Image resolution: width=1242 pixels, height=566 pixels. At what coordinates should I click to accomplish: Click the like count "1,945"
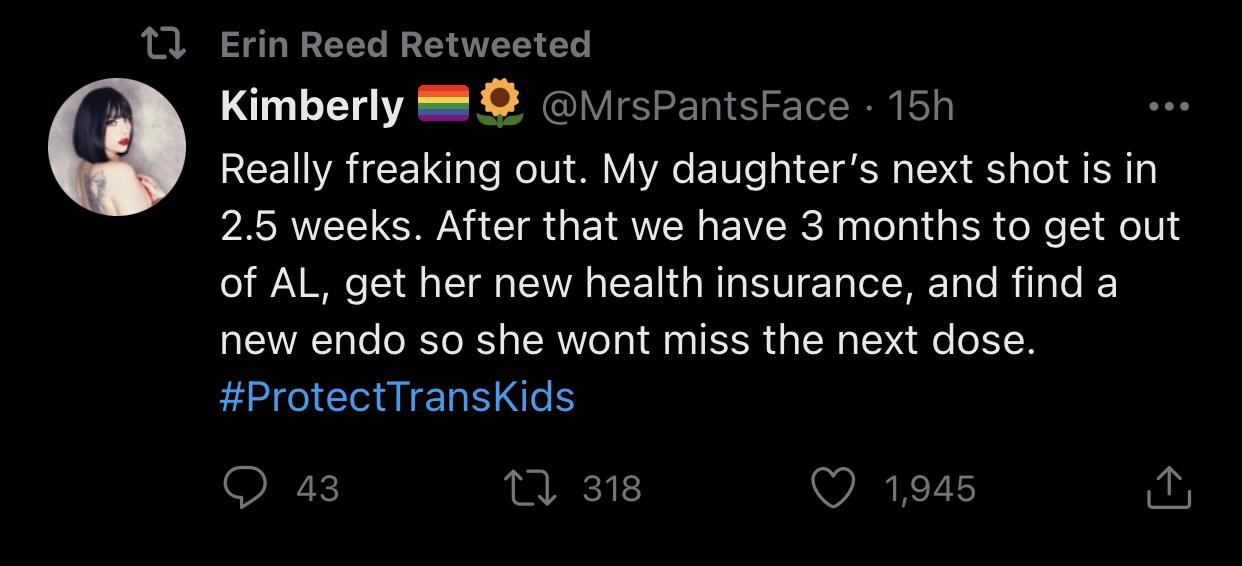pos(929,489)
